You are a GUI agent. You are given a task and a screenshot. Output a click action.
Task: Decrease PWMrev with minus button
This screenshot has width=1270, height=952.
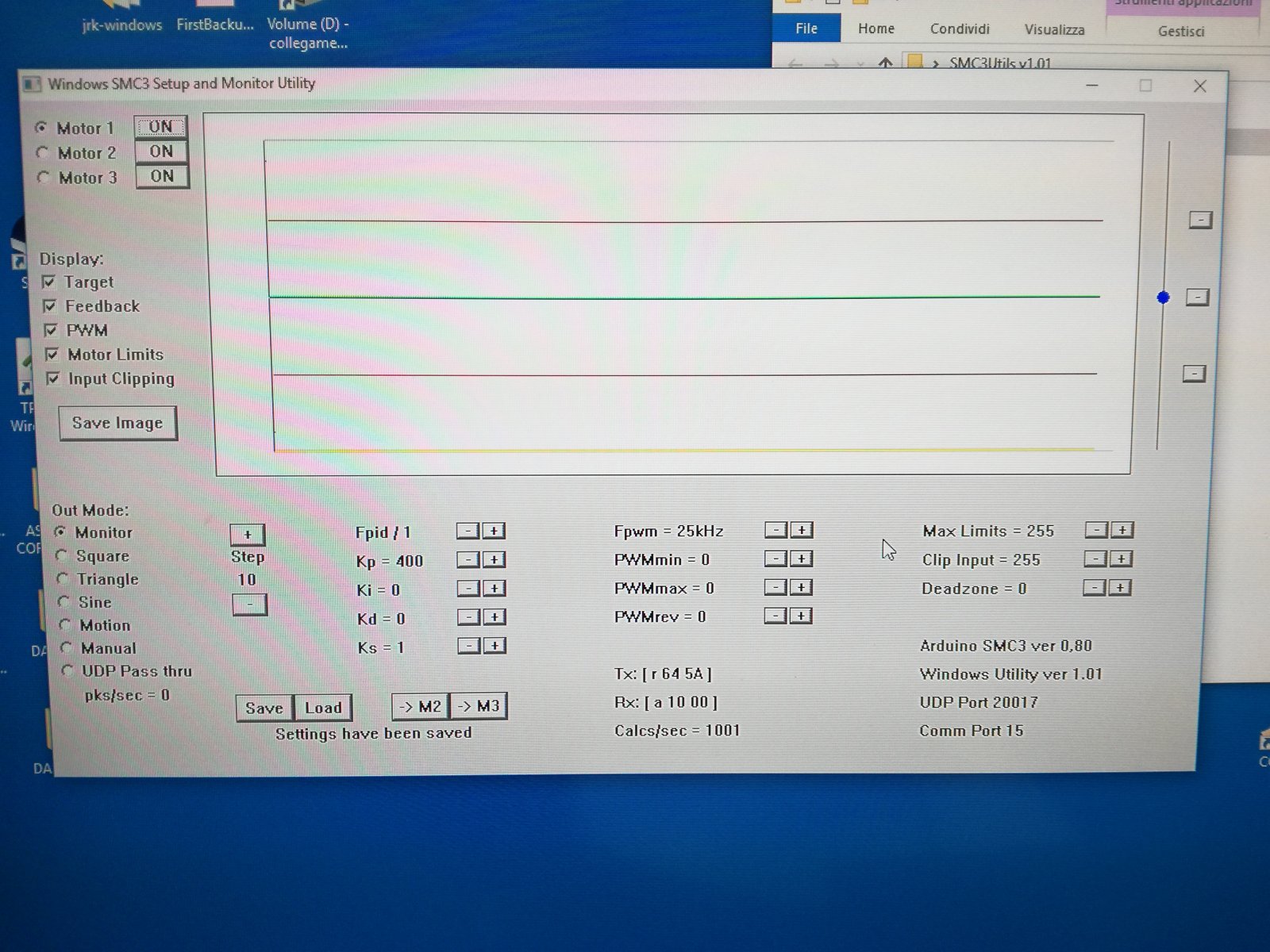(775, 616)
